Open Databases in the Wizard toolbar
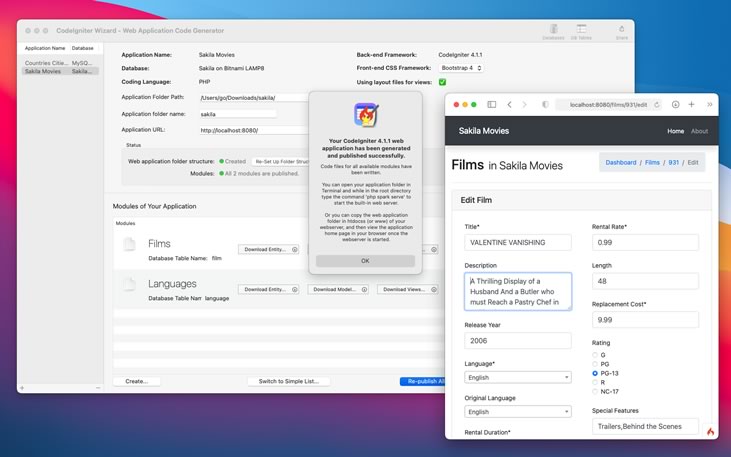The height and width of the screenshot is (457, 731). 553,32
